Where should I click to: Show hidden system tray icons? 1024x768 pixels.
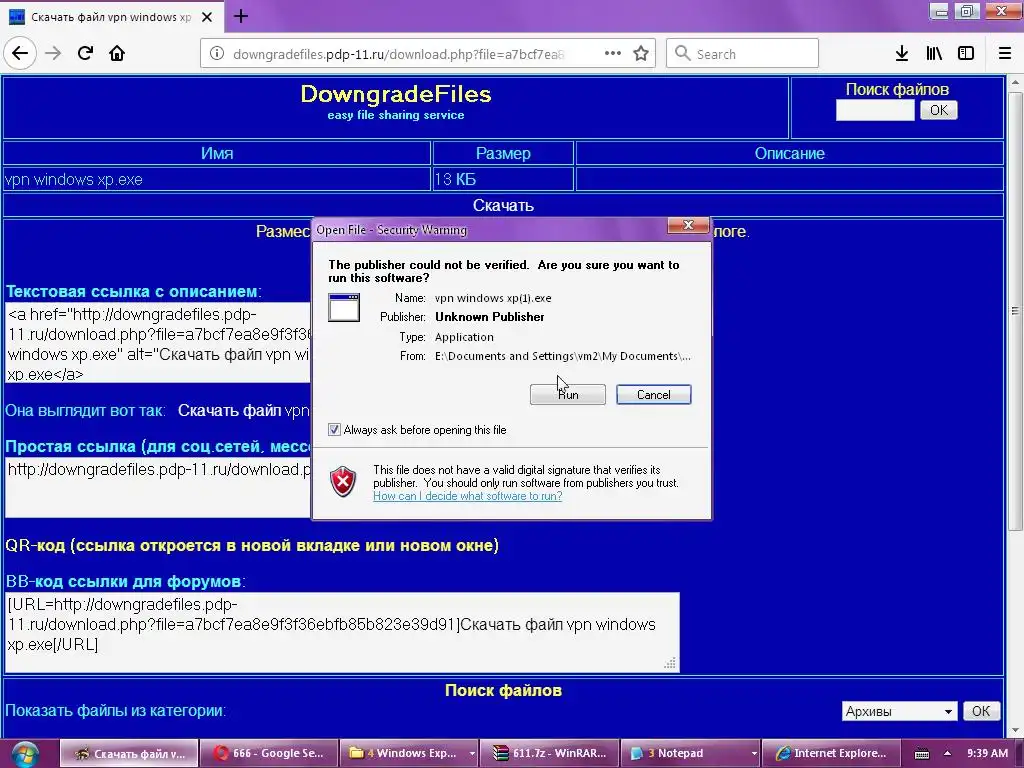[947, 754]
